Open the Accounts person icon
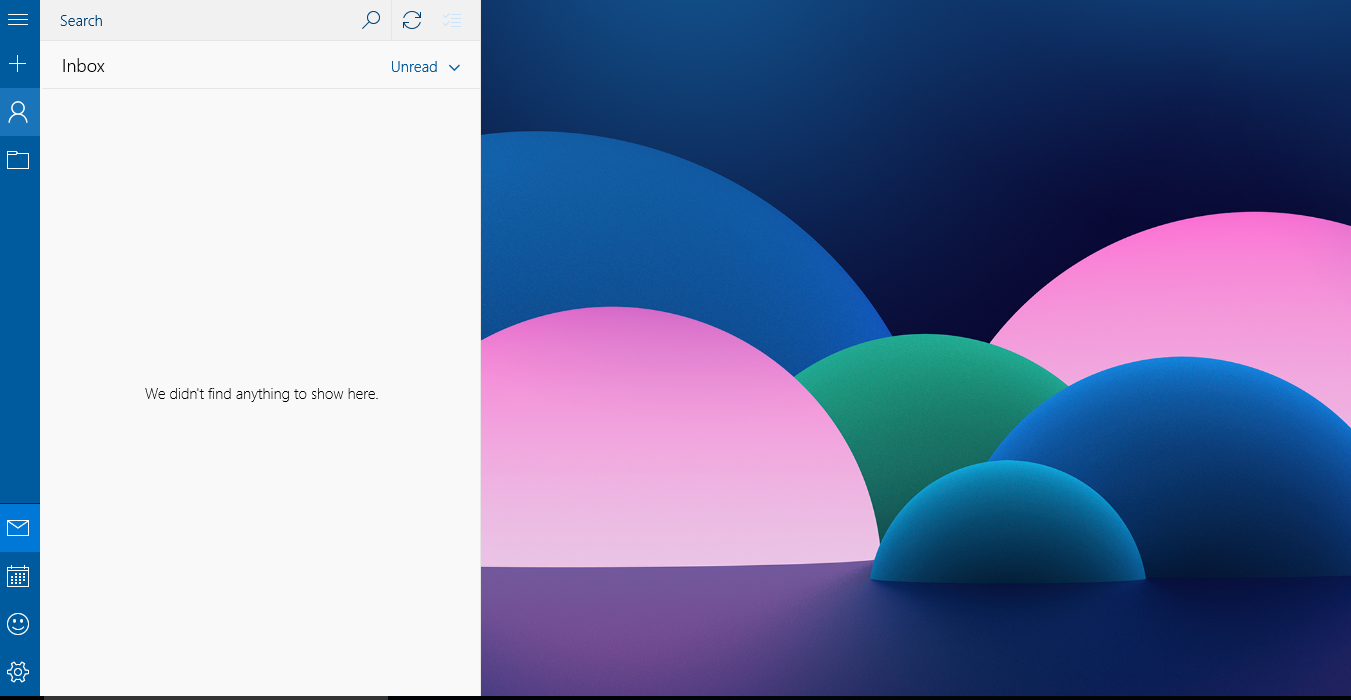 (x=18, y=112)
